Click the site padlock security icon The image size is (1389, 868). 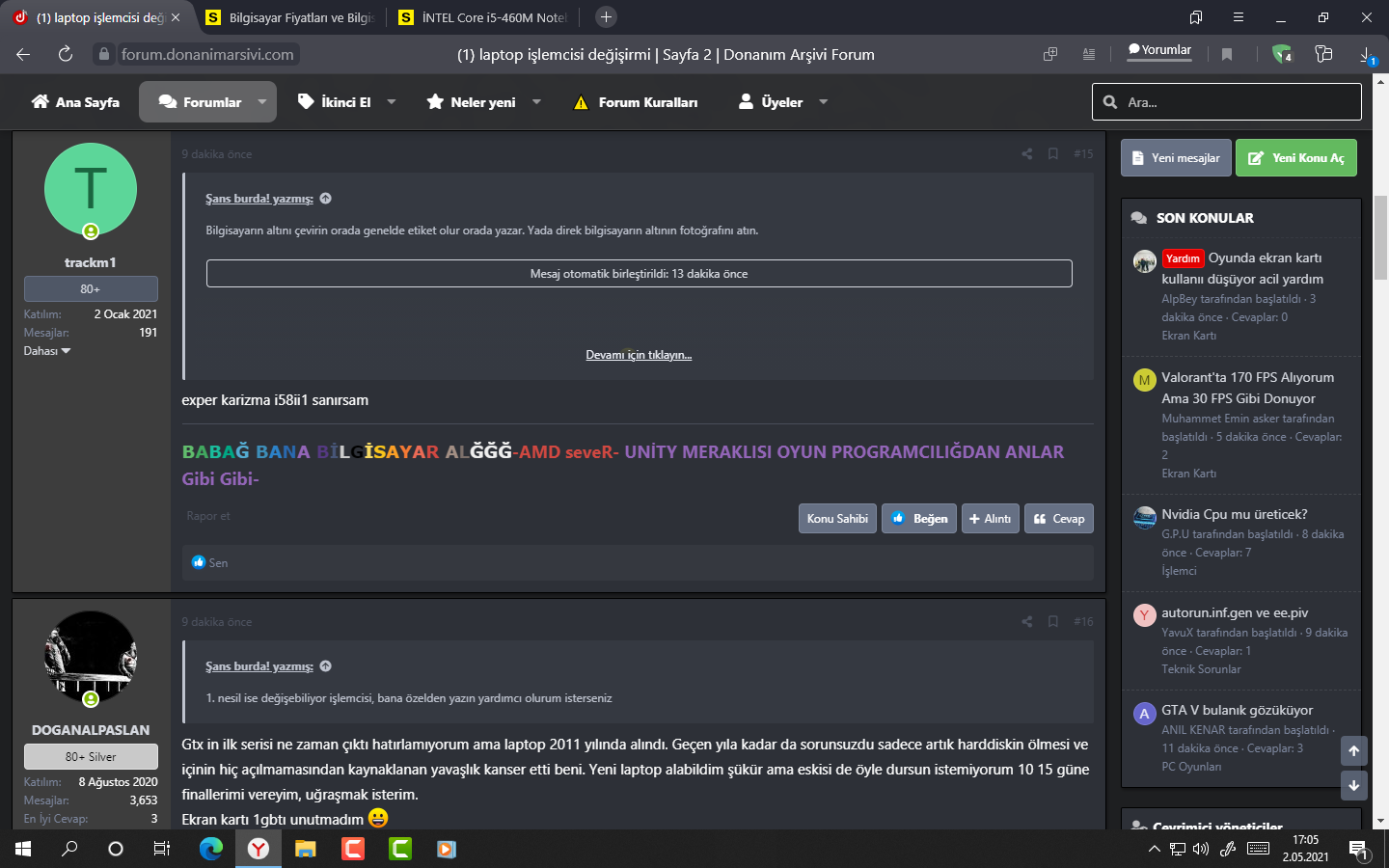click(104, 54)
